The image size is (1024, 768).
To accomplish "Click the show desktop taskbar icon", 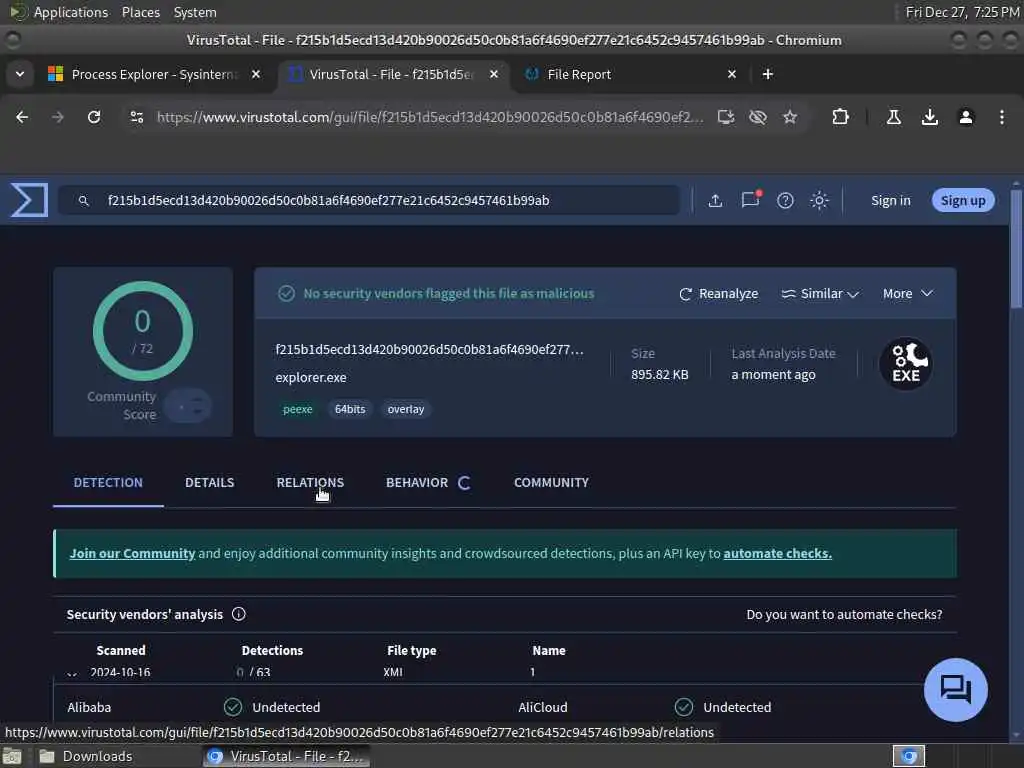I will point(12,756).
